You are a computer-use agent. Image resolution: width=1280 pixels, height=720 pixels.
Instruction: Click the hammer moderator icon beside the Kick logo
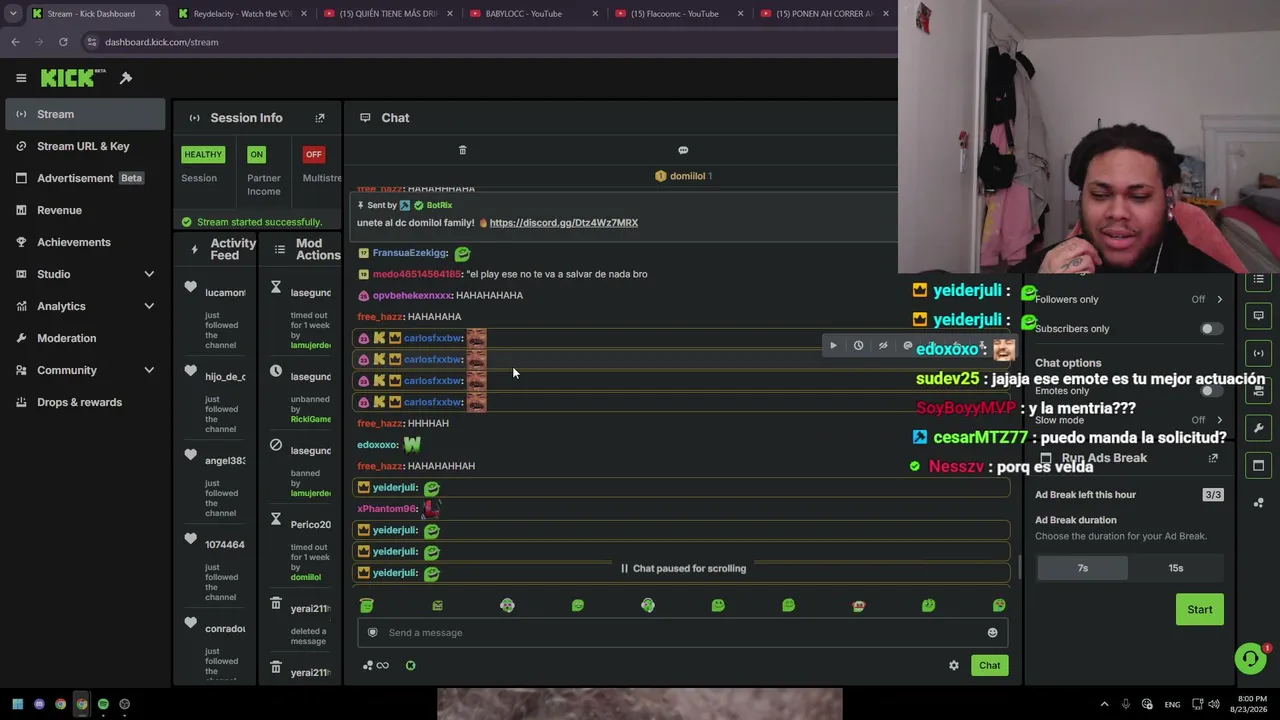126,78
